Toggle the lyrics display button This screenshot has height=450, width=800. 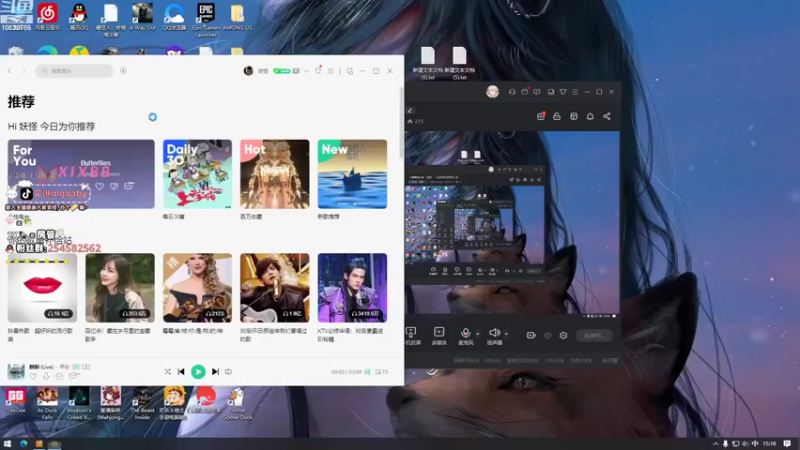(367, 372)
